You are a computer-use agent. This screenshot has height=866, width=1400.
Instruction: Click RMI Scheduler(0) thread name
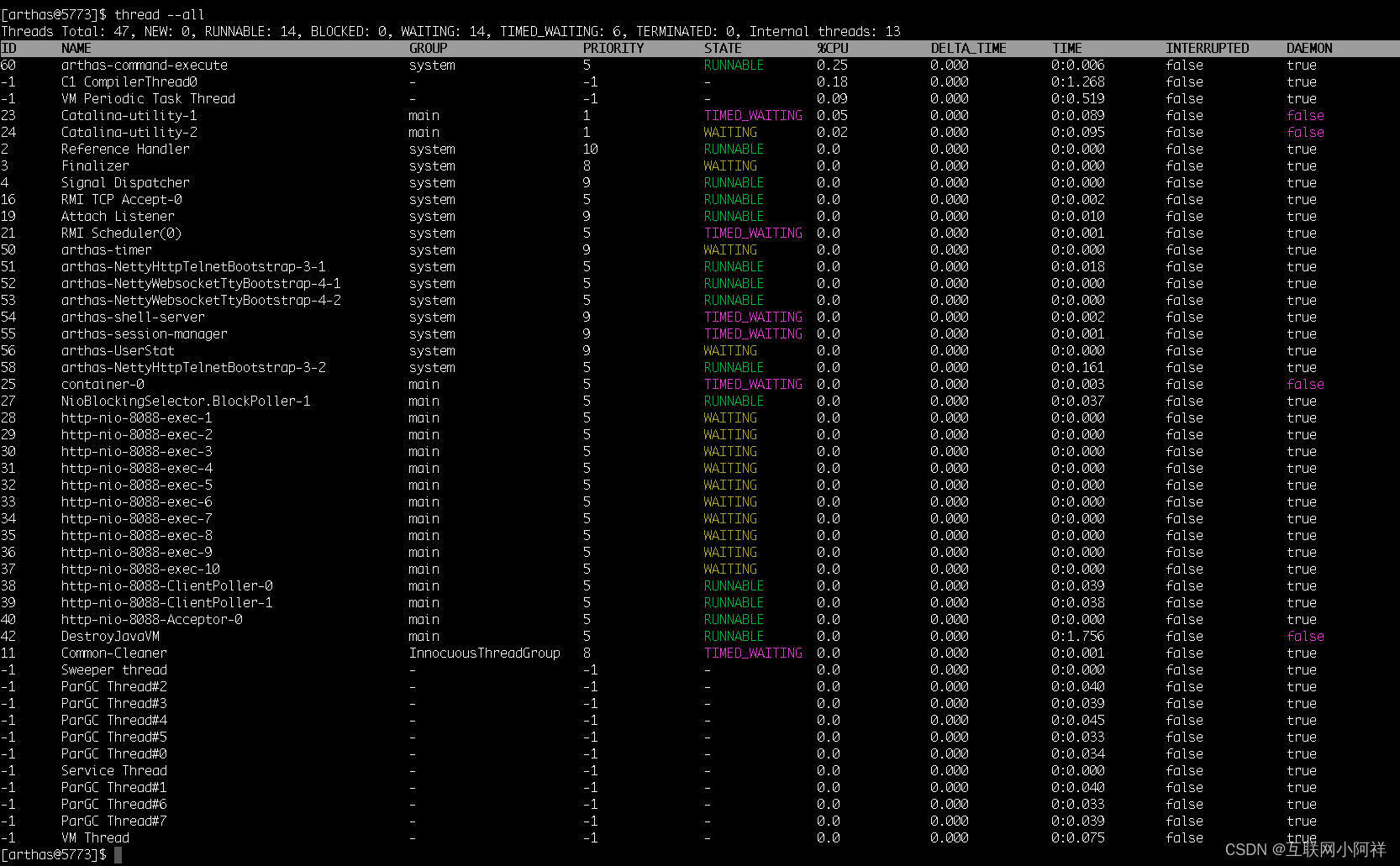tap(122, 233)
